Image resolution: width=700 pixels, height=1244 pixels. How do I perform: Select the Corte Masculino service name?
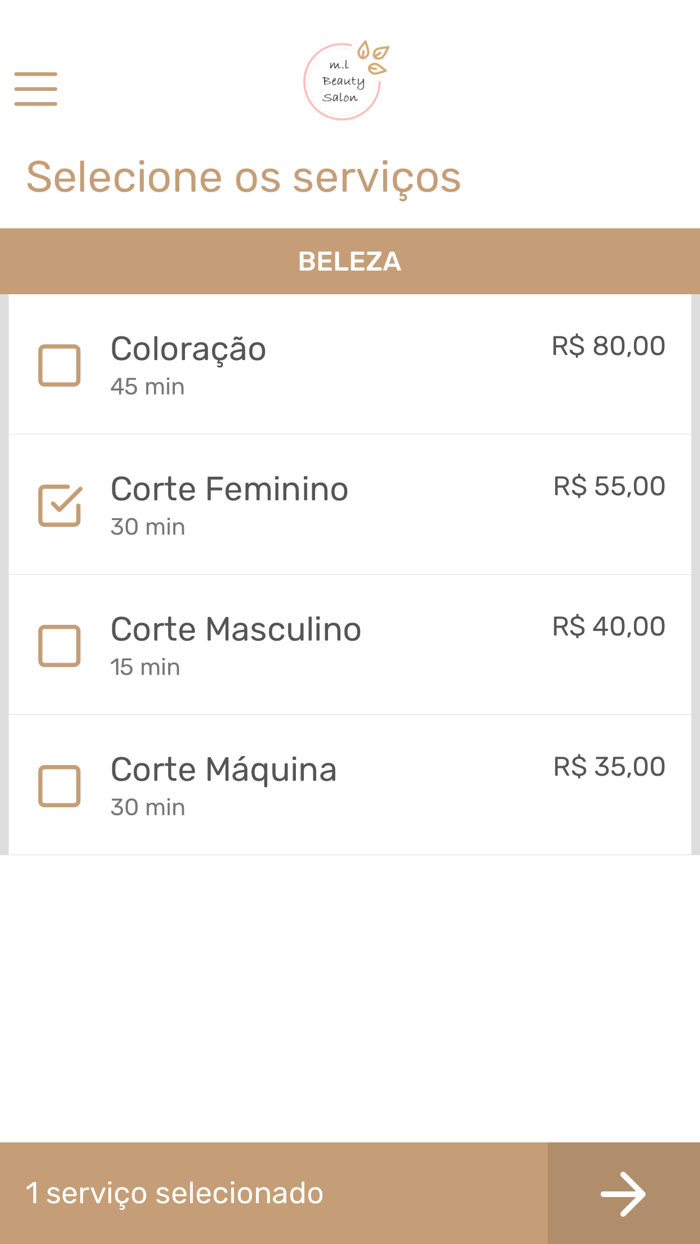pos(235,629)
